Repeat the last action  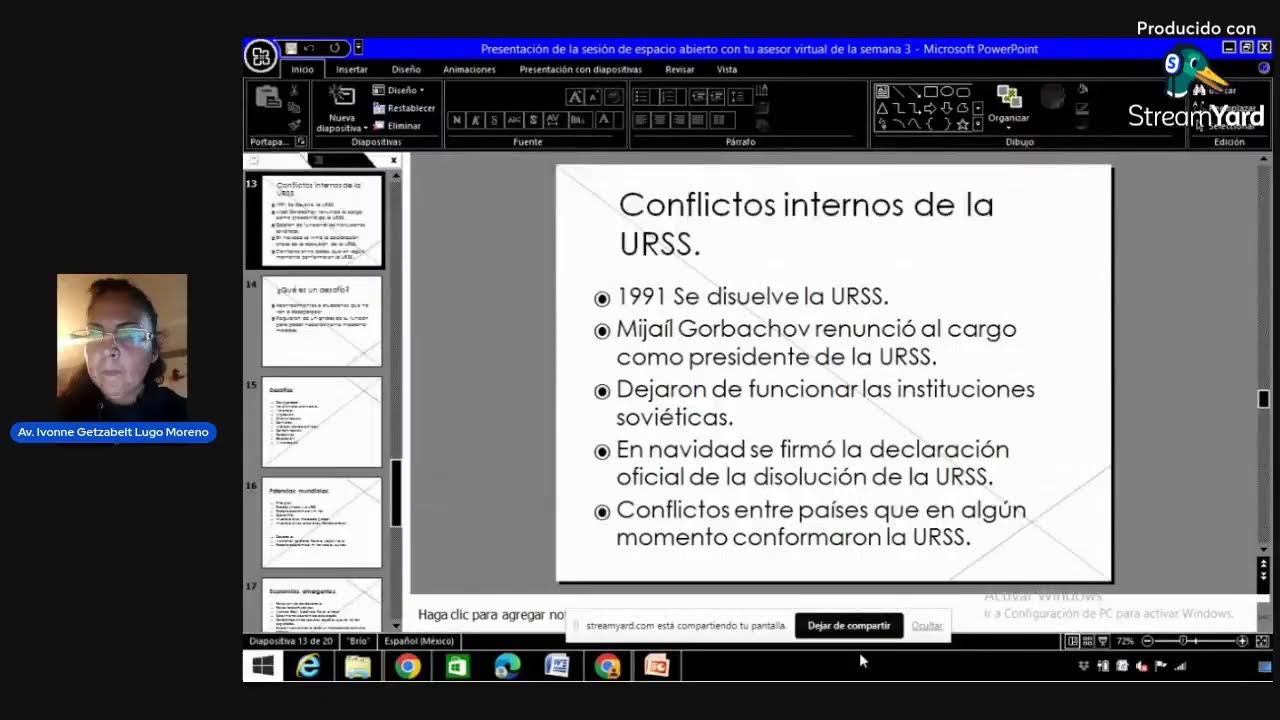334,48
